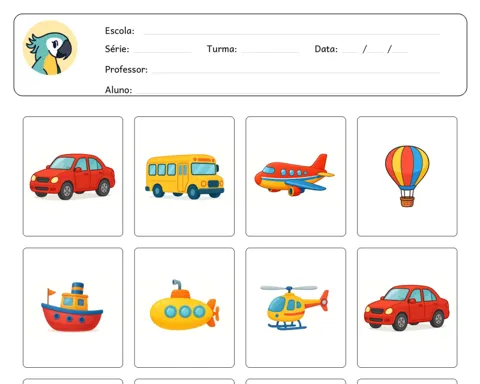Select the yellow helicopter card
This screenshot has height=384, width=480.
(x=296, y=307)
